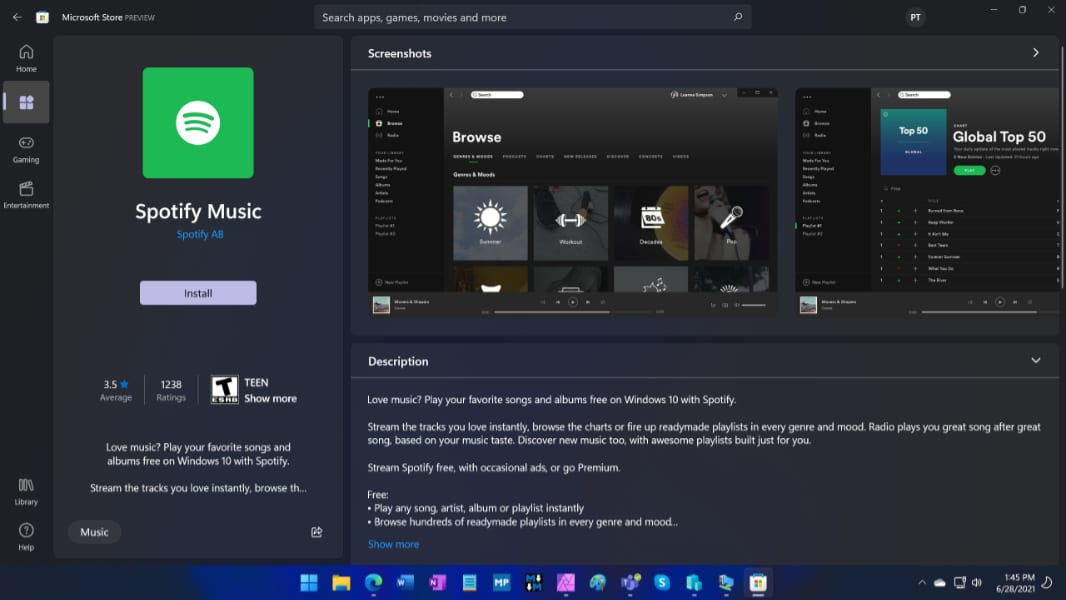
Task: Open the Entertainment section
Action: tap(26, 194)
